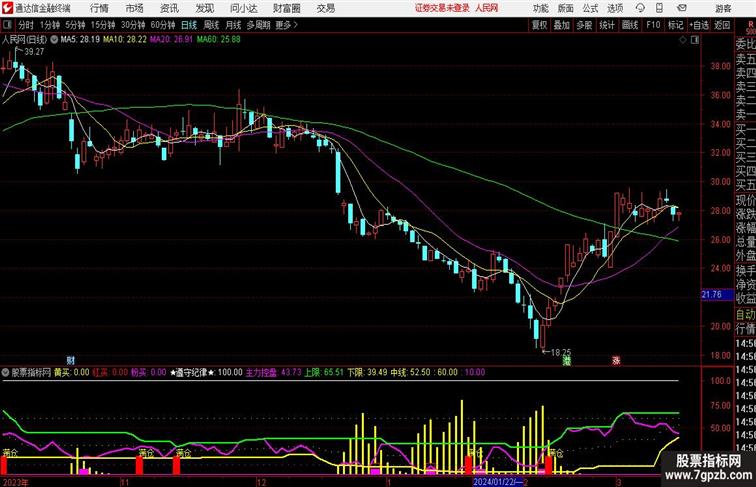Toggle the panel layout icon beside the diamond
Image resolution: width=756 pixels, height=487 pixels.
coord(695,40)
